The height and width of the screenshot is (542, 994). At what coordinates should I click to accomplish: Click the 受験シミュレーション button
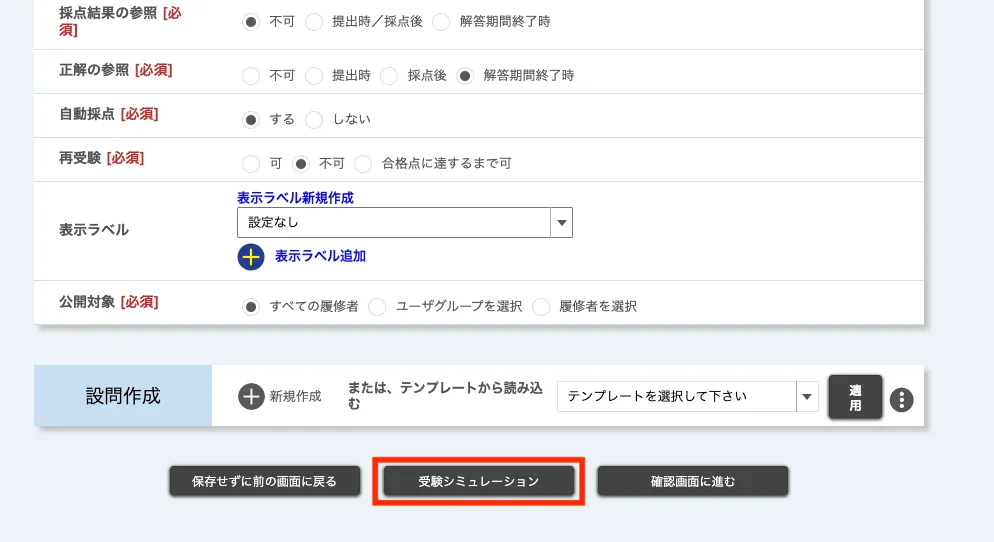coord(478,481)
